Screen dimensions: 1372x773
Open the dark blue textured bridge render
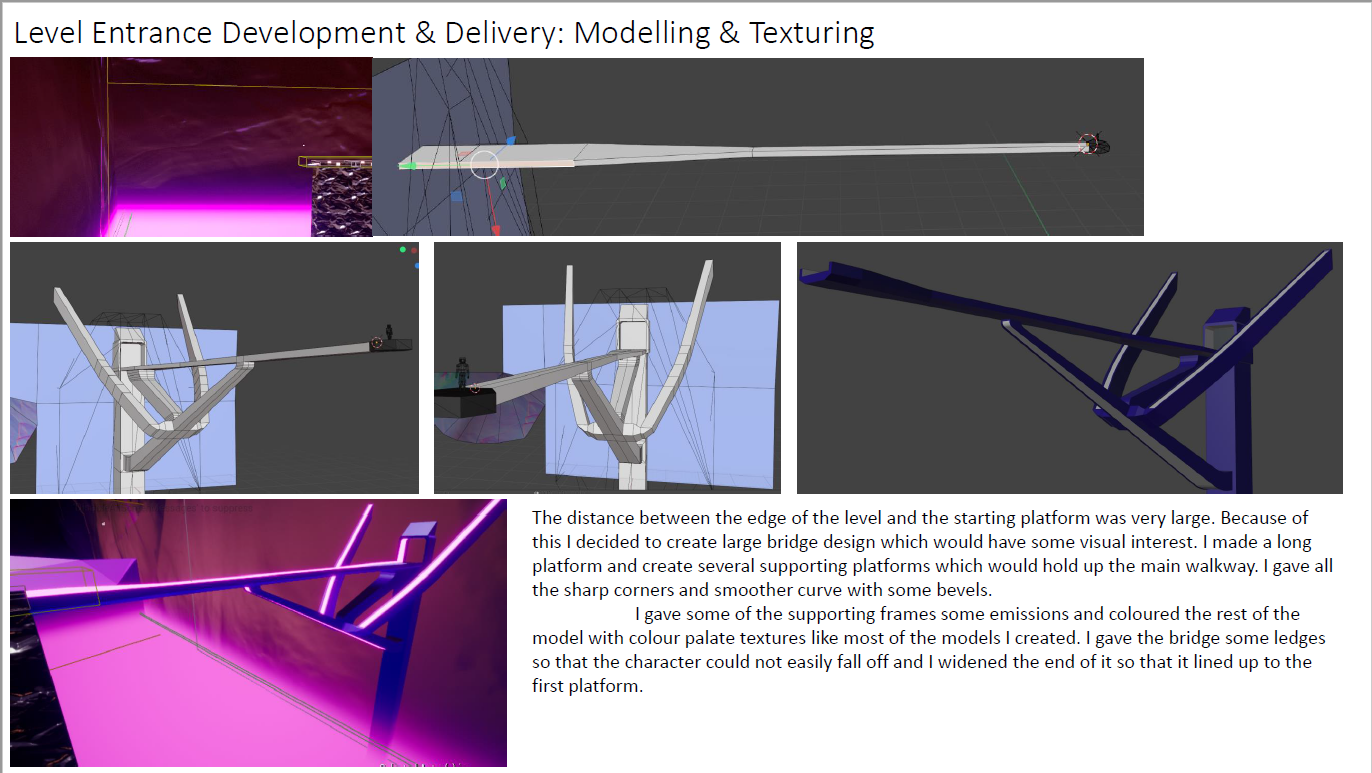pyautogui.click(x=1070, y=368)
